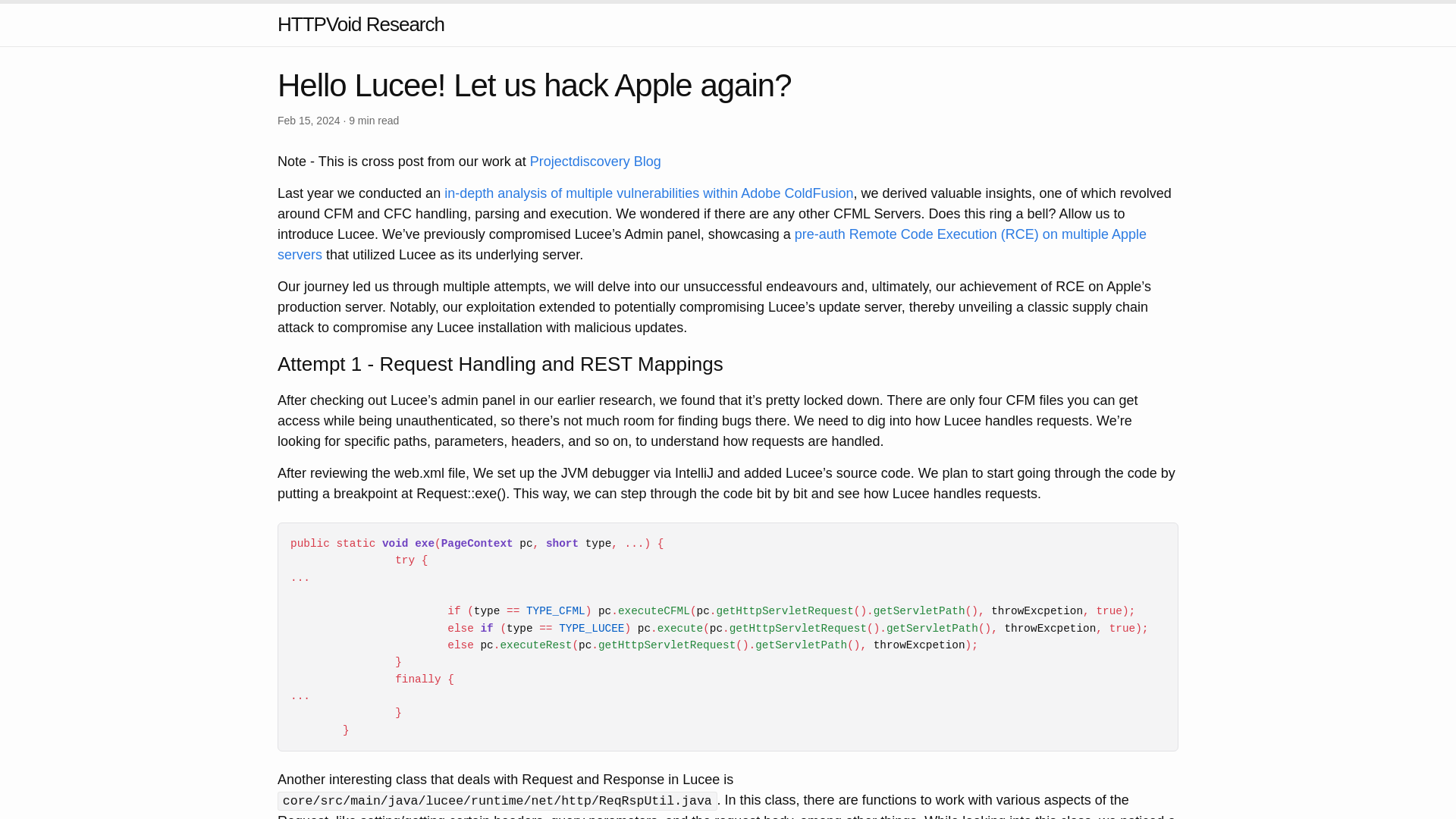Image resolution: width=1456 pixels, height=819 pixels.
Task: Click the Feb 15, 2024 date text
Action: 309,121
